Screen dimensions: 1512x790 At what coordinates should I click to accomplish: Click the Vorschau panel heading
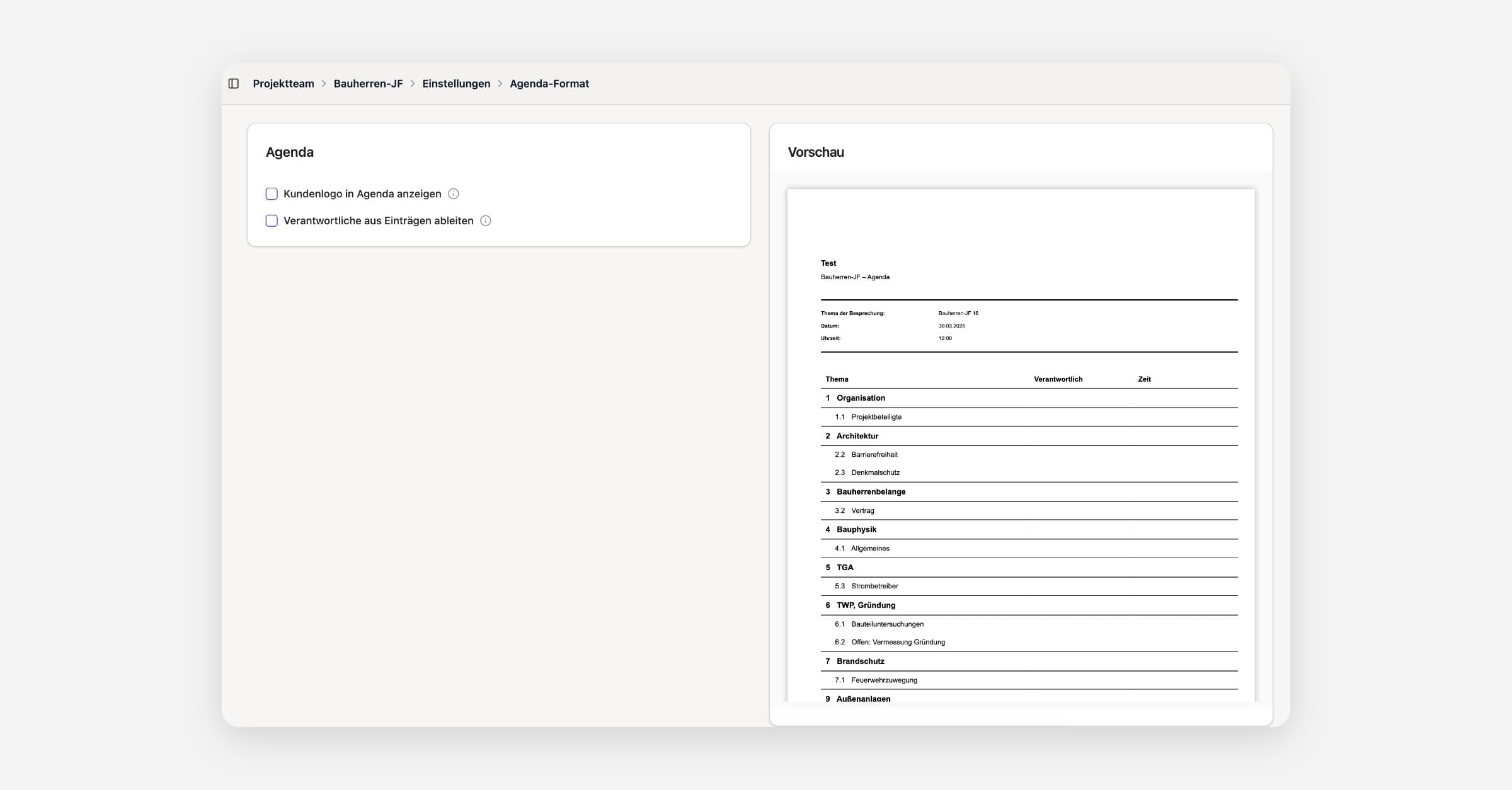[x=816, y=152]
